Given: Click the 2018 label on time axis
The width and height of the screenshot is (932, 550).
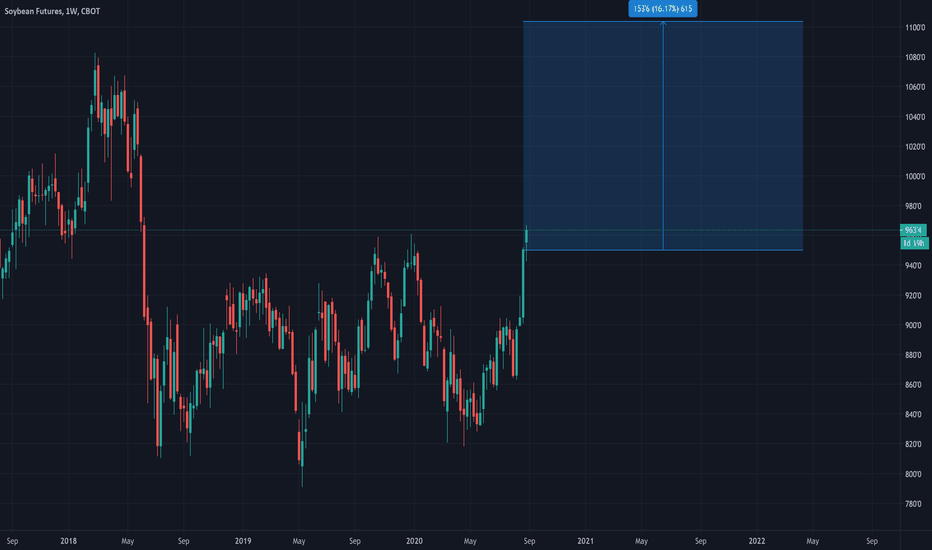Looking at the screenshot, I should (68, 541).
